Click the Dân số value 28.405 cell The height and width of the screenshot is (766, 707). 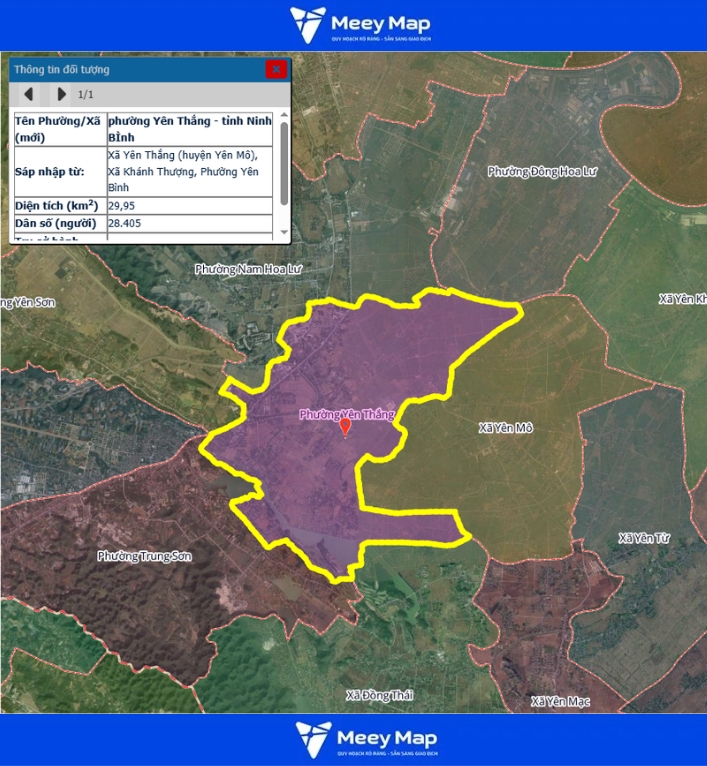click(189, 223)
